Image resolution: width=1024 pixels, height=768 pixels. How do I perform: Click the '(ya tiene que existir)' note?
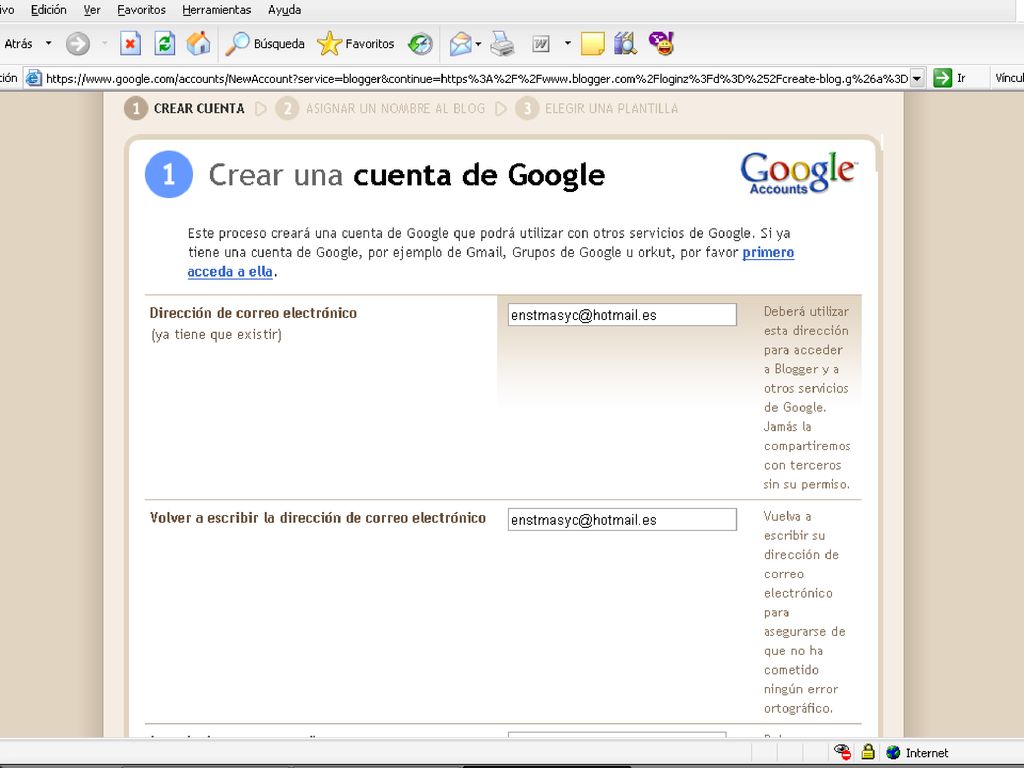pyautogui.click(x=216, y=334)
